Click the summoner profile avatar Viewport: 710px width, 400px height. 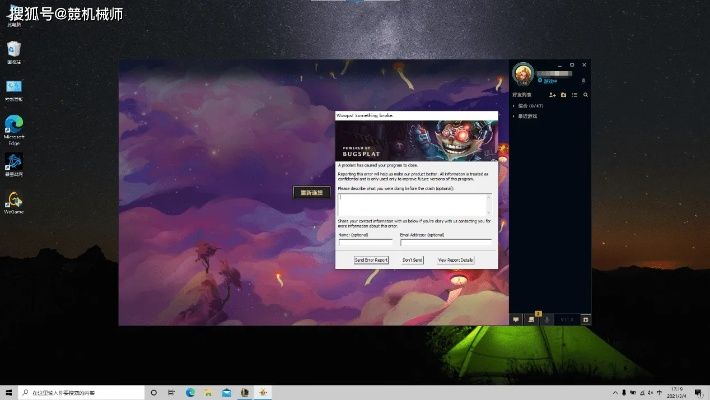[522, 74]
